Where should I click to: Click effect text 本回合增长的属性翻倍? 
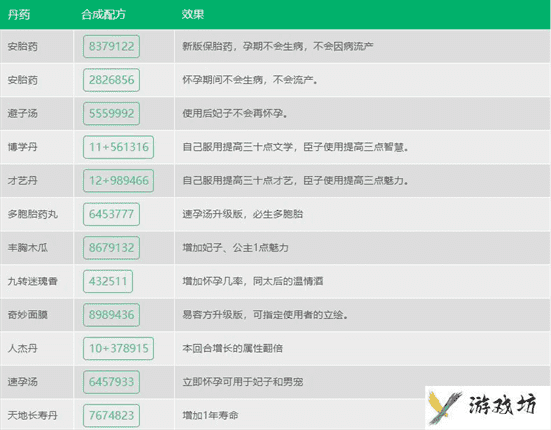pos(232,348)
